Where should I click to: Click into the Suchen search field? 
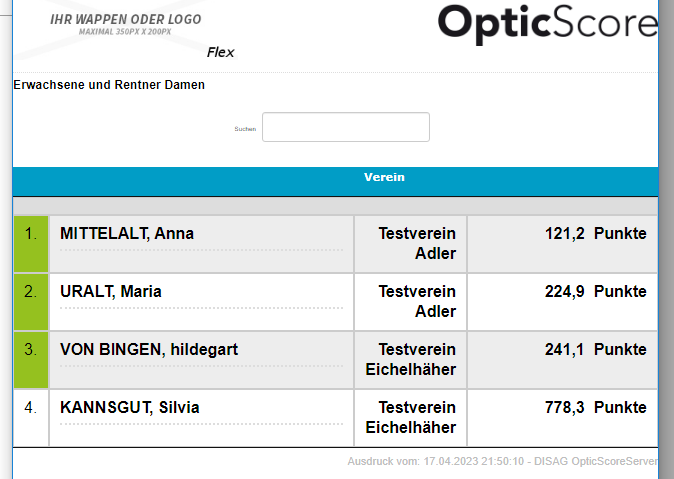click(x=345, y=127)
